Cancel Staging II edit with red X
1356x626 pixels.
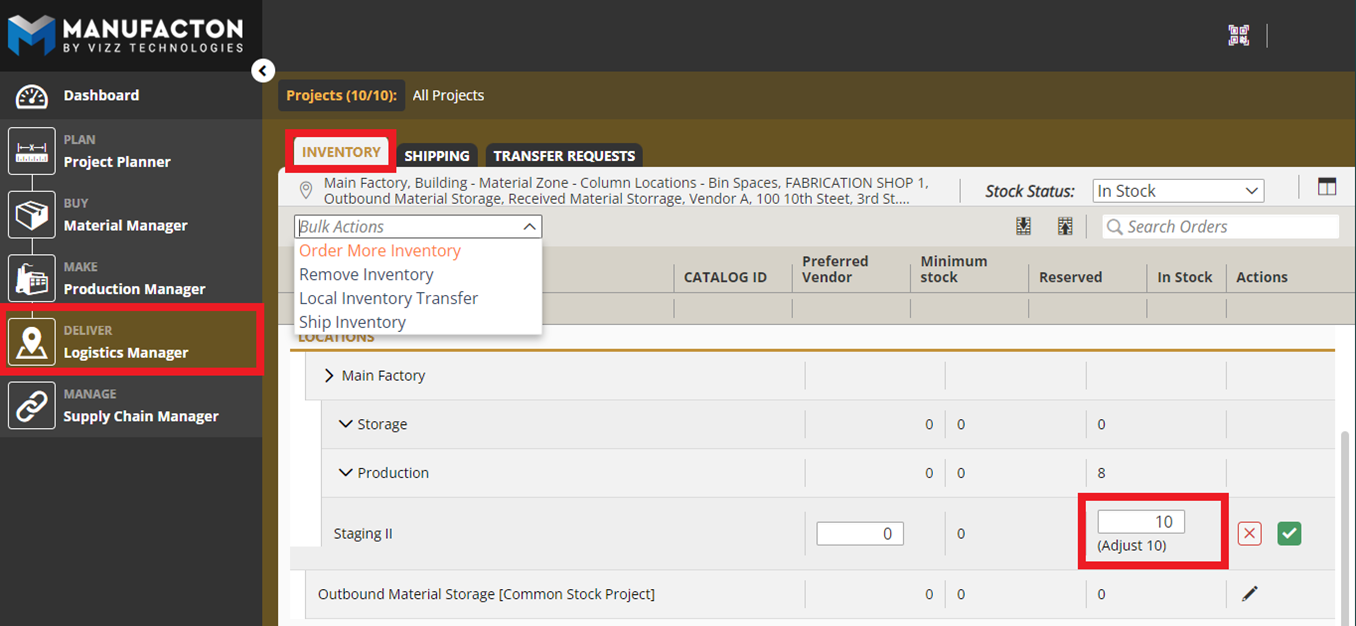[1249, 534]
